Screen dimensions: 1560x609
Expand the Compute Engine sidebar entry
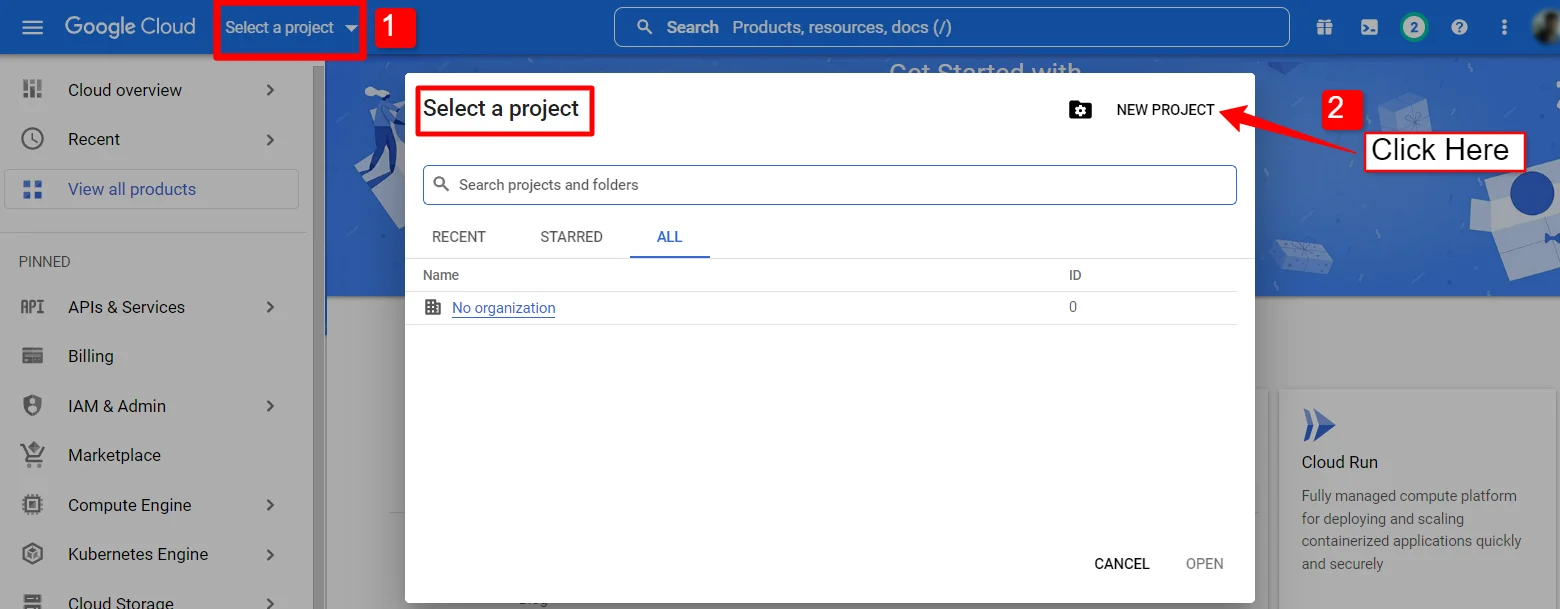coord(129,505)
